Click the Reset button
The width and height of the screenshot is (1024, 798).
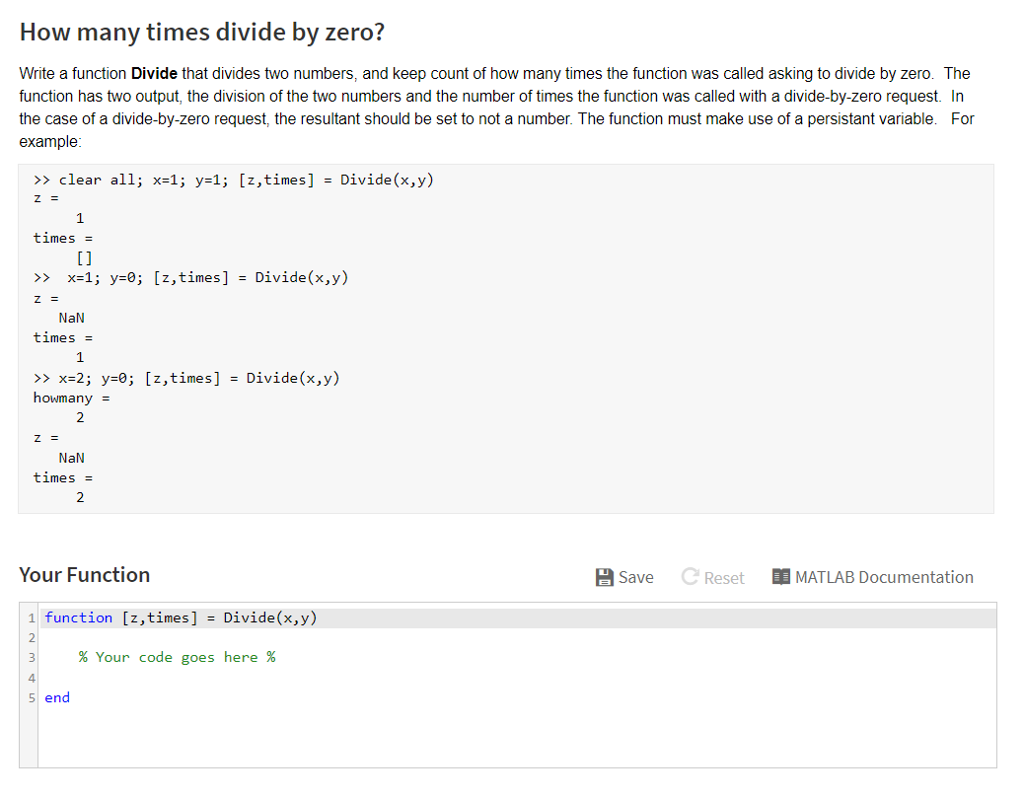[x=712, y=577]
